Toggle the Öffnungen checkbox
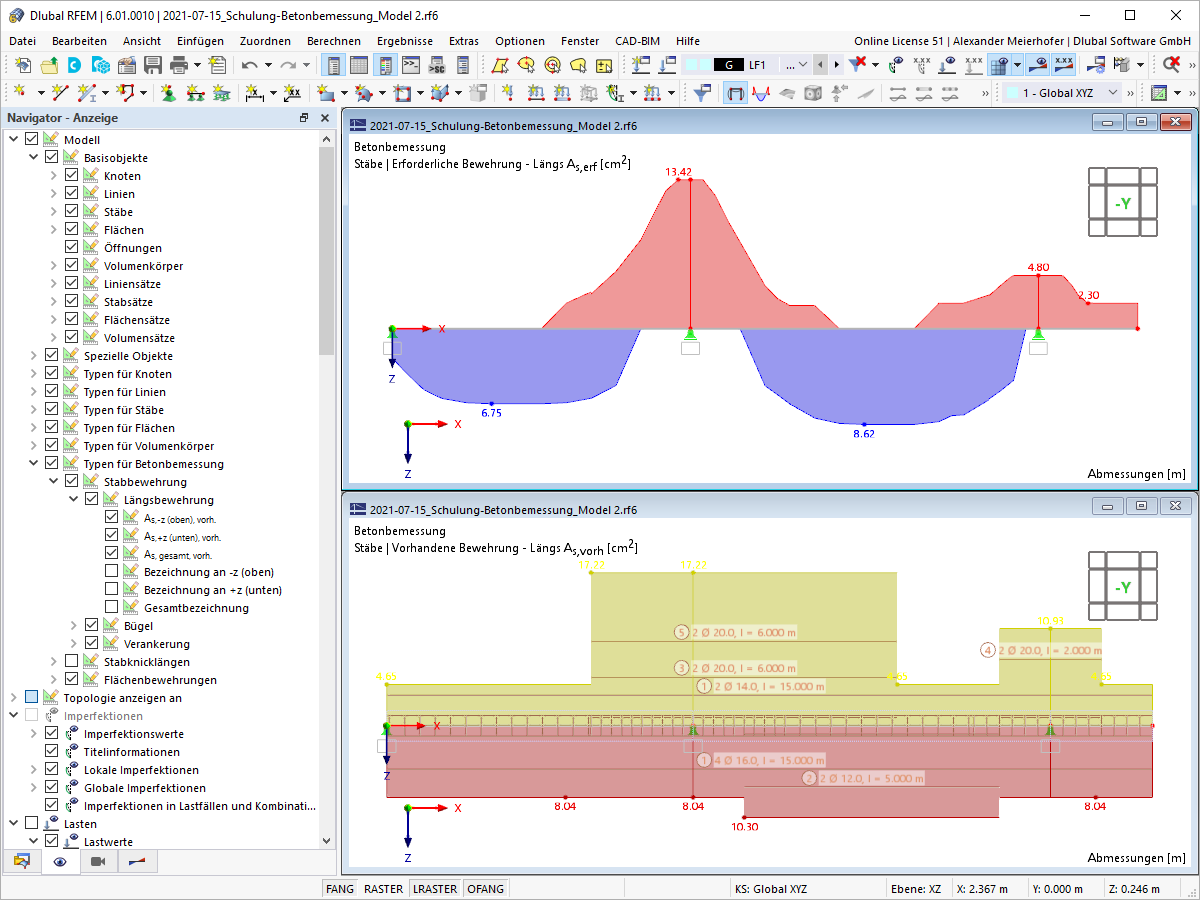The image size is (1200, 900). coord(71,248)
